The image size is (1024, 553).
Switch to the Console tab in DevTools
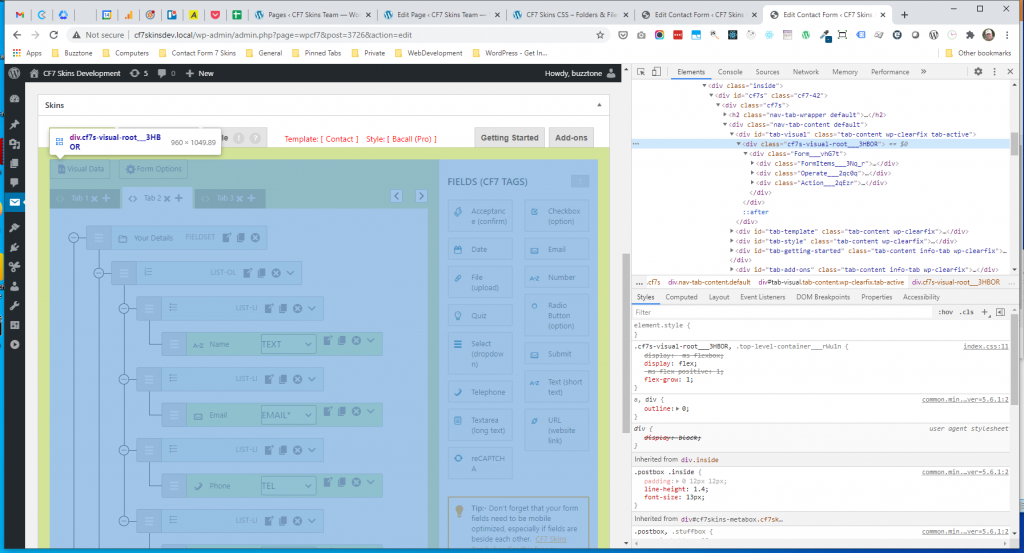click(730, 72)
